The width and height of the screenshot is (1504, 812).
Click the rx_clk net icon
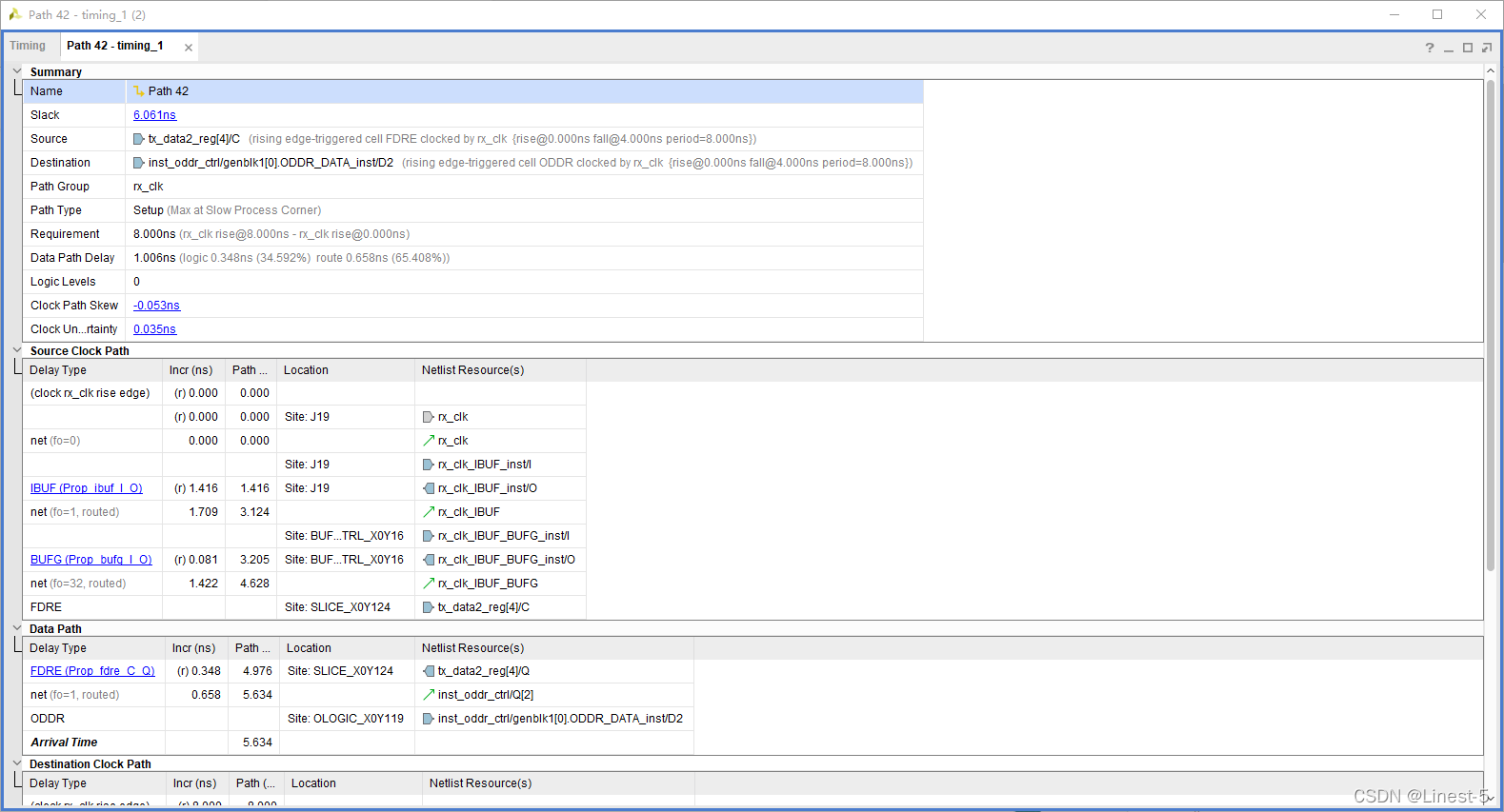pos(429,441)
